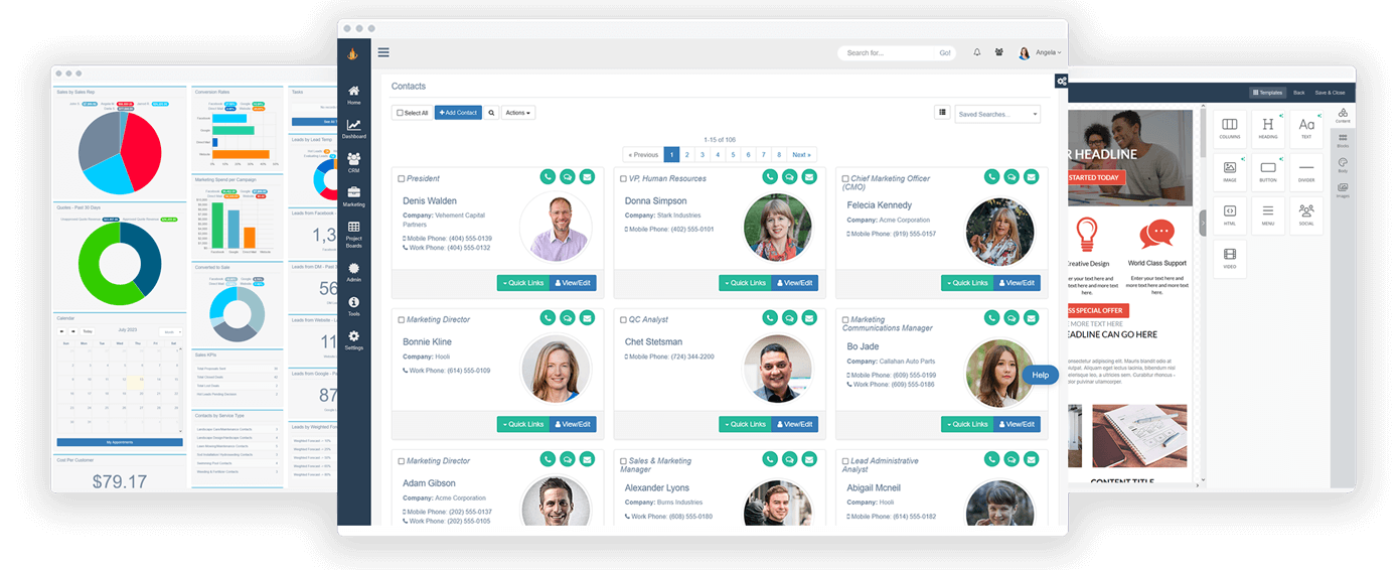Check the box on the QC Analyst card

[624, 320]
